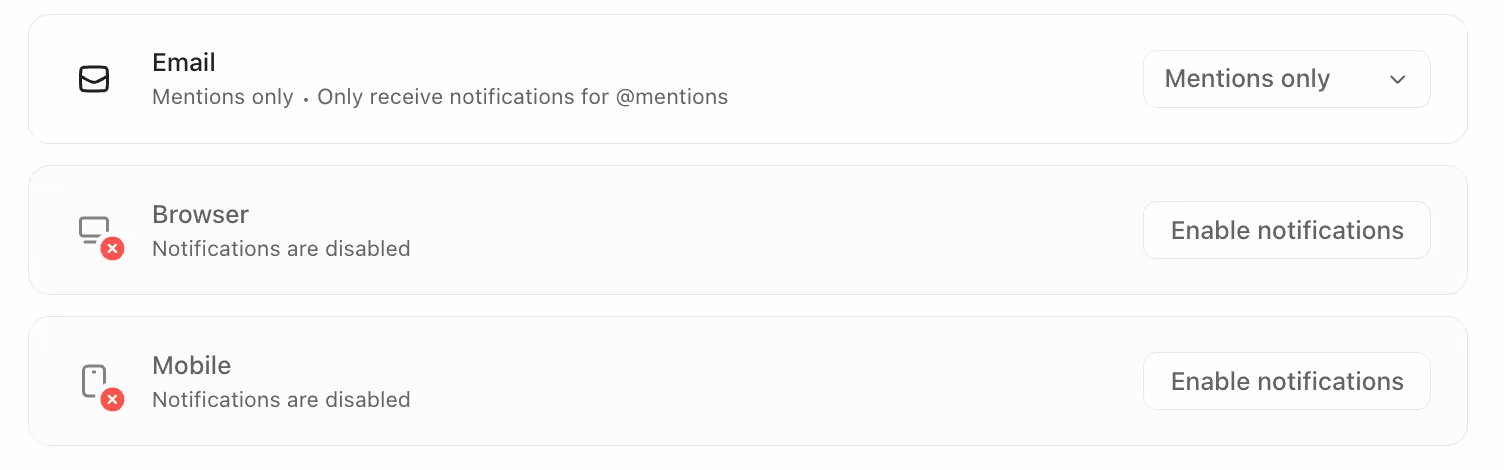Click the red X badge on Mobile icon
The height and width of the screenshot is (470, 1504).
[113, 400]
